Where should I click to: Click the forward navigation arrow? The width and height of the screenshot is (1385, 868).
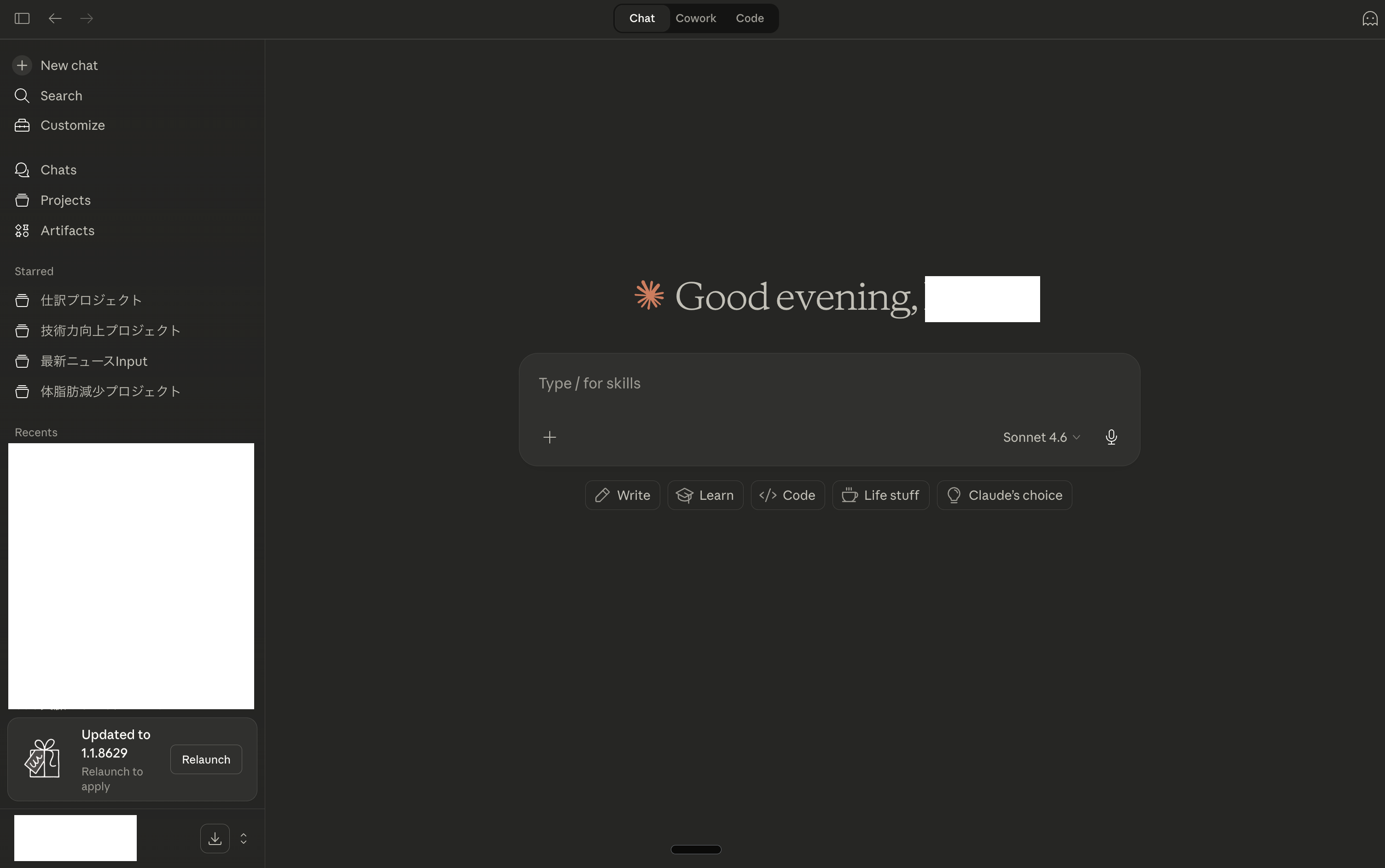click(87, 18)
